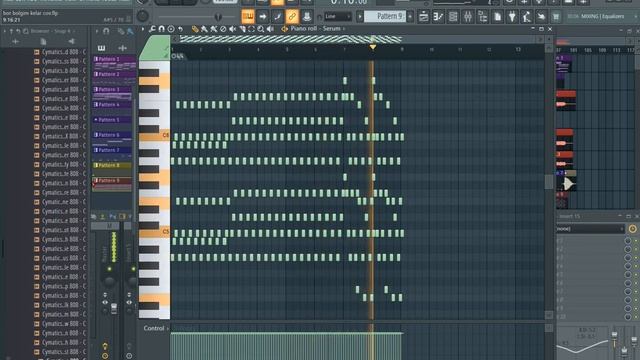Click the file icon in browser panel
640x360 pixels.
click(x=43, y=41)
